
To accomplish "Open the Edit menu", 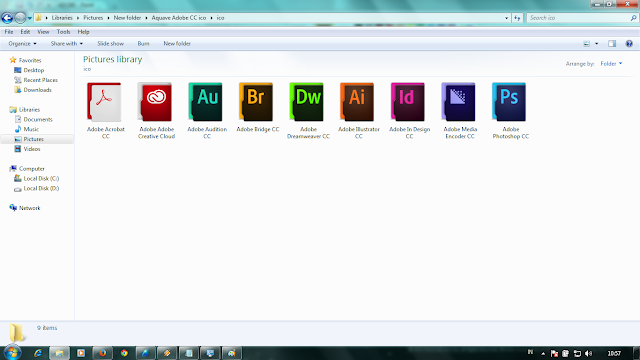I will [x=25, y=32].
